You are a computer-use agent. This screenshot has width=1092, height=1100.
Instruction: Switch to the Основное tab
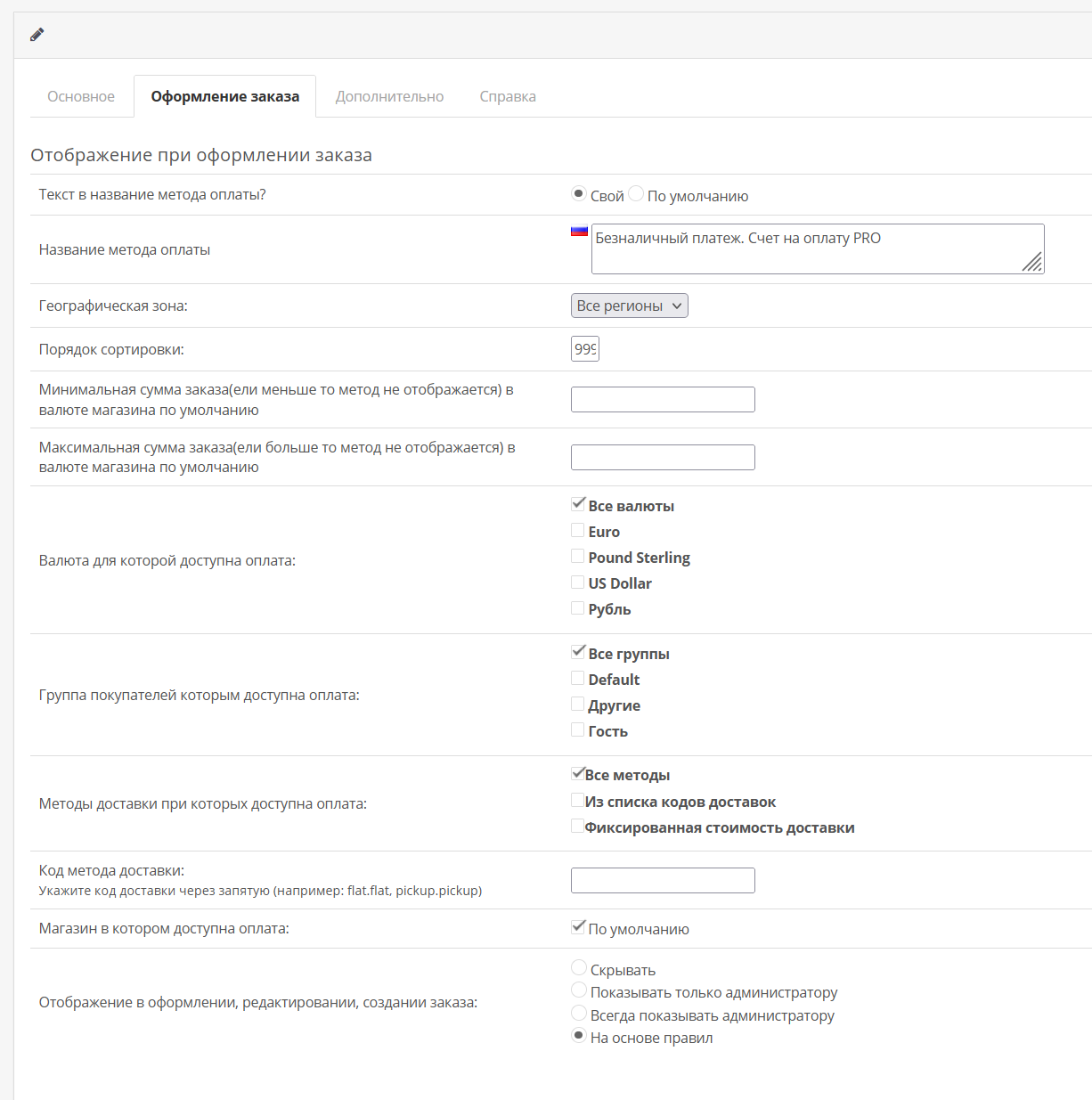click(81, 96)
